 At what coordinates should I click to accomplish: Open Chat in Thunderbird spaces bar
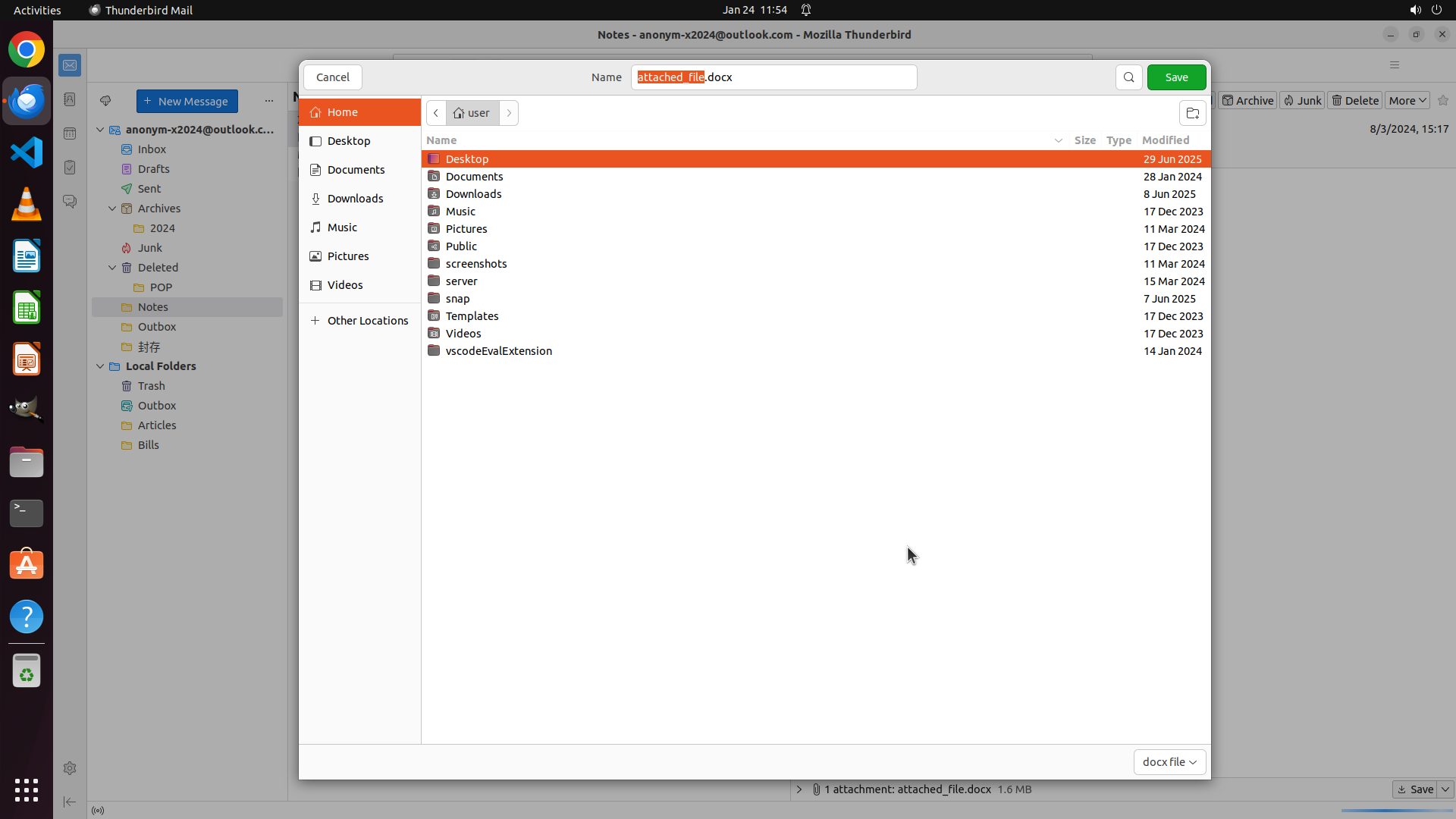pos(70,202)
